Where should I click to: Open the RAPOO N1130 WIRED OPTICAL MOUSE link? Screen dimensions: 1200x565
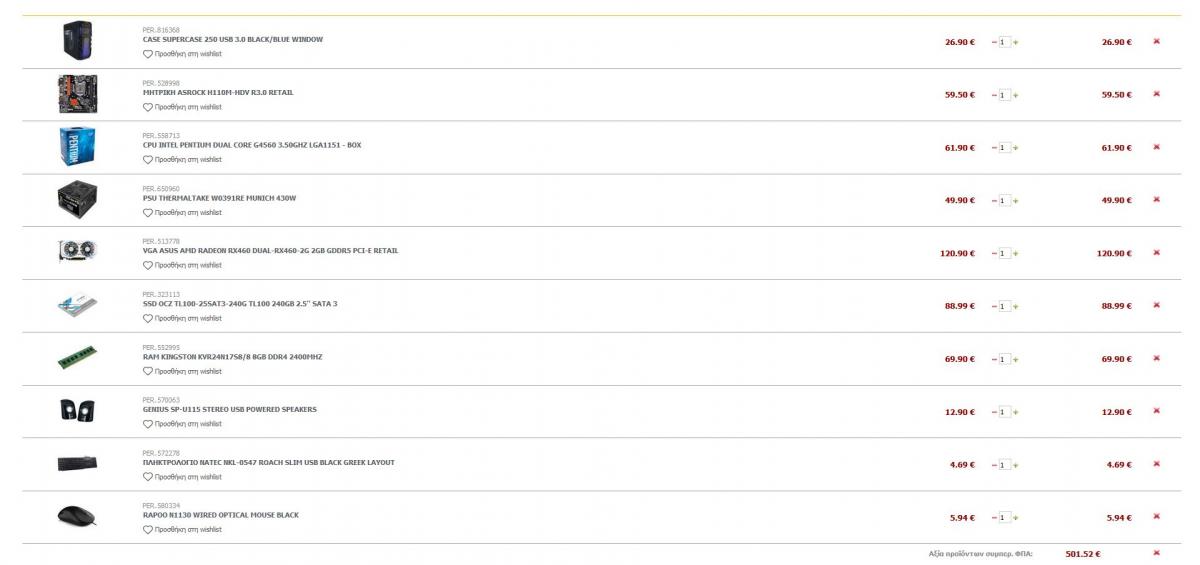click(x=221, y=515)
